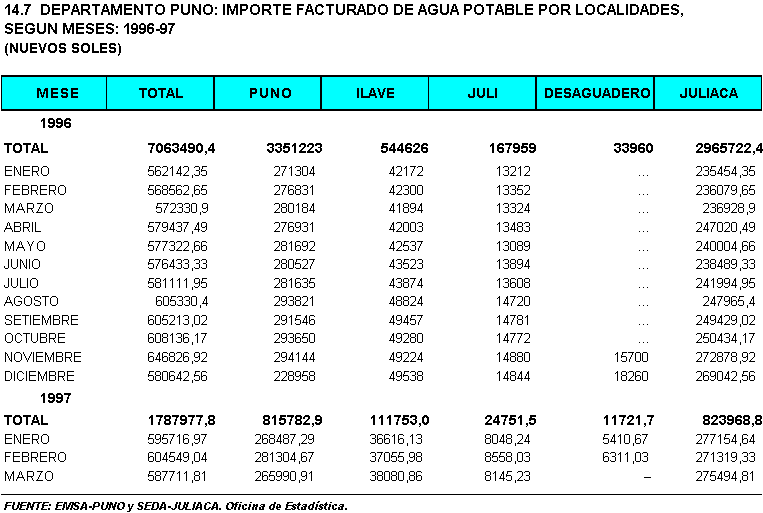Select the Desaguadero value 18260
This screenshot has width=763, height=513.
[x=634, y=376]
